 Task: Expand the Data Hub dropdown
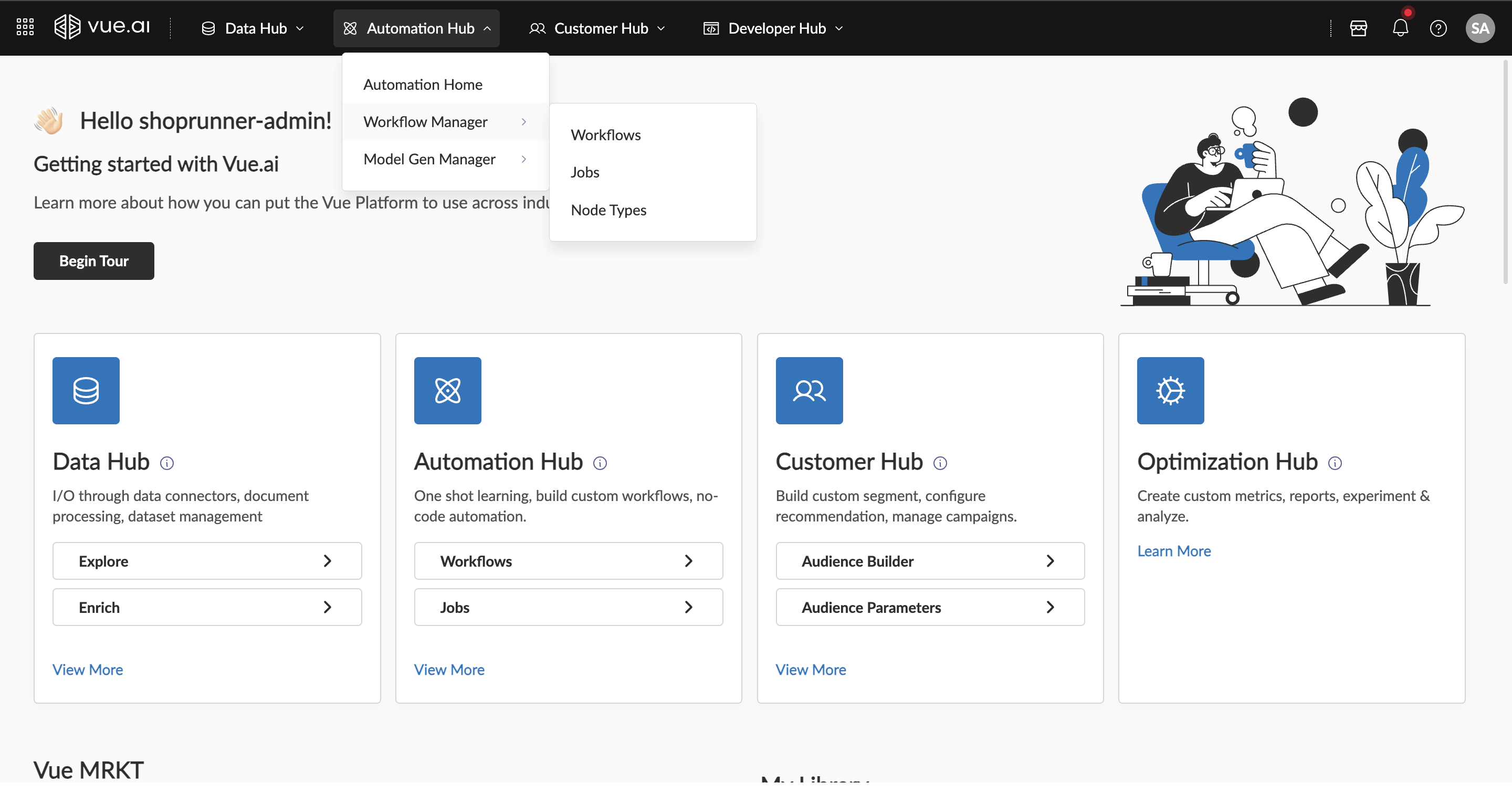click(x=253, y=28)
